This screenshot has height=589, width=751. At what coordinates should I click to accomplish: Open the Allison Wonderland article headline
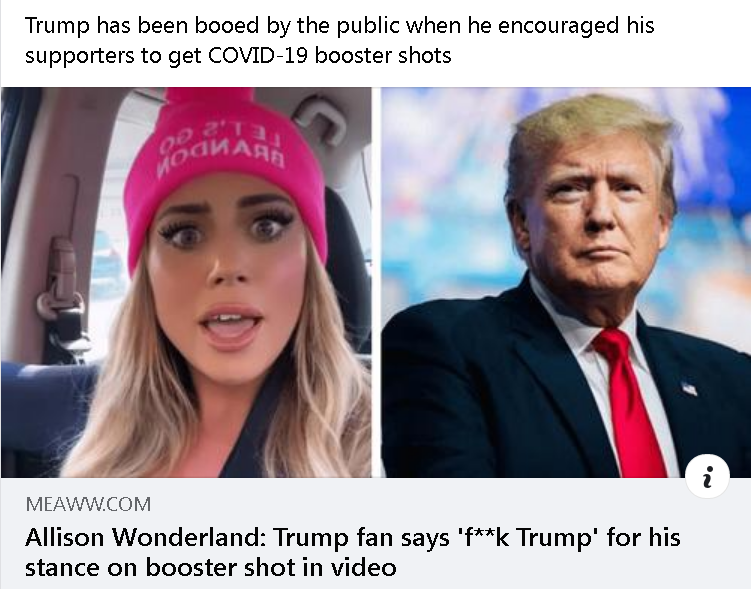pyautogui.click(x=353, y=552)
